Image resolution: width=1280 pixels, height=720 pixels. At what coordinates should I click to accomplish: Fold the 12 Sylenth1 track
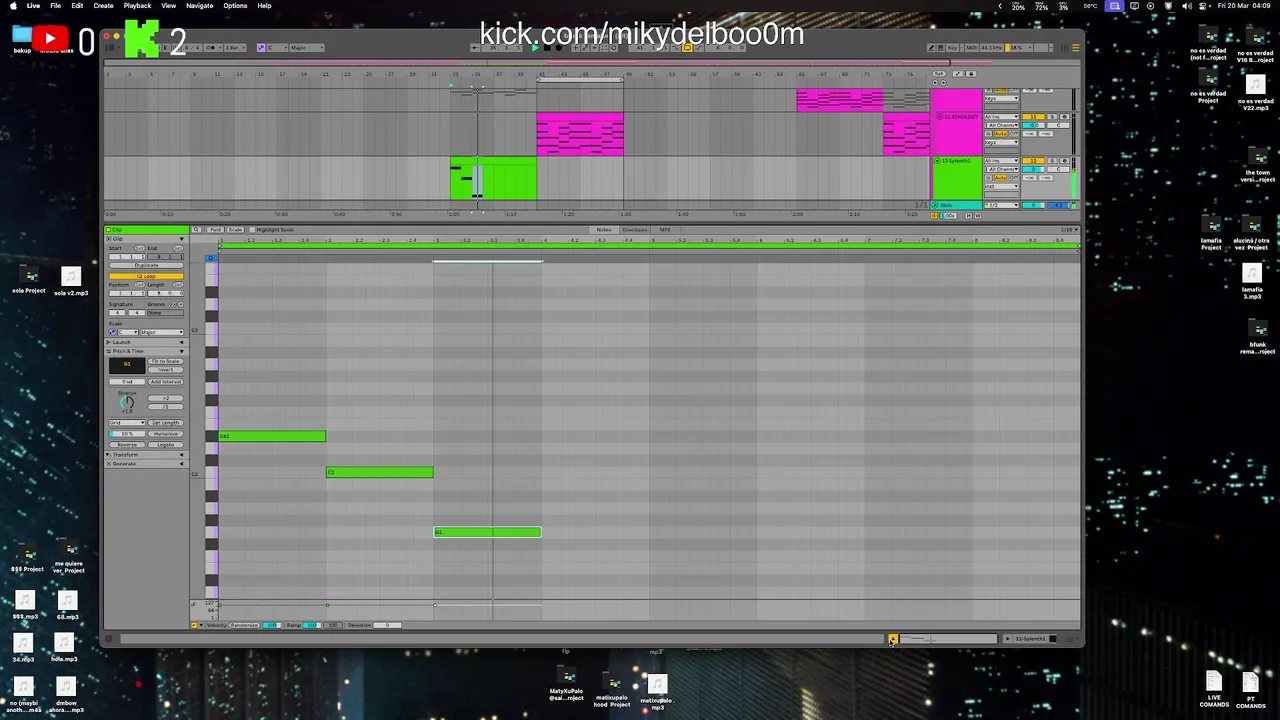click(937, 161)
